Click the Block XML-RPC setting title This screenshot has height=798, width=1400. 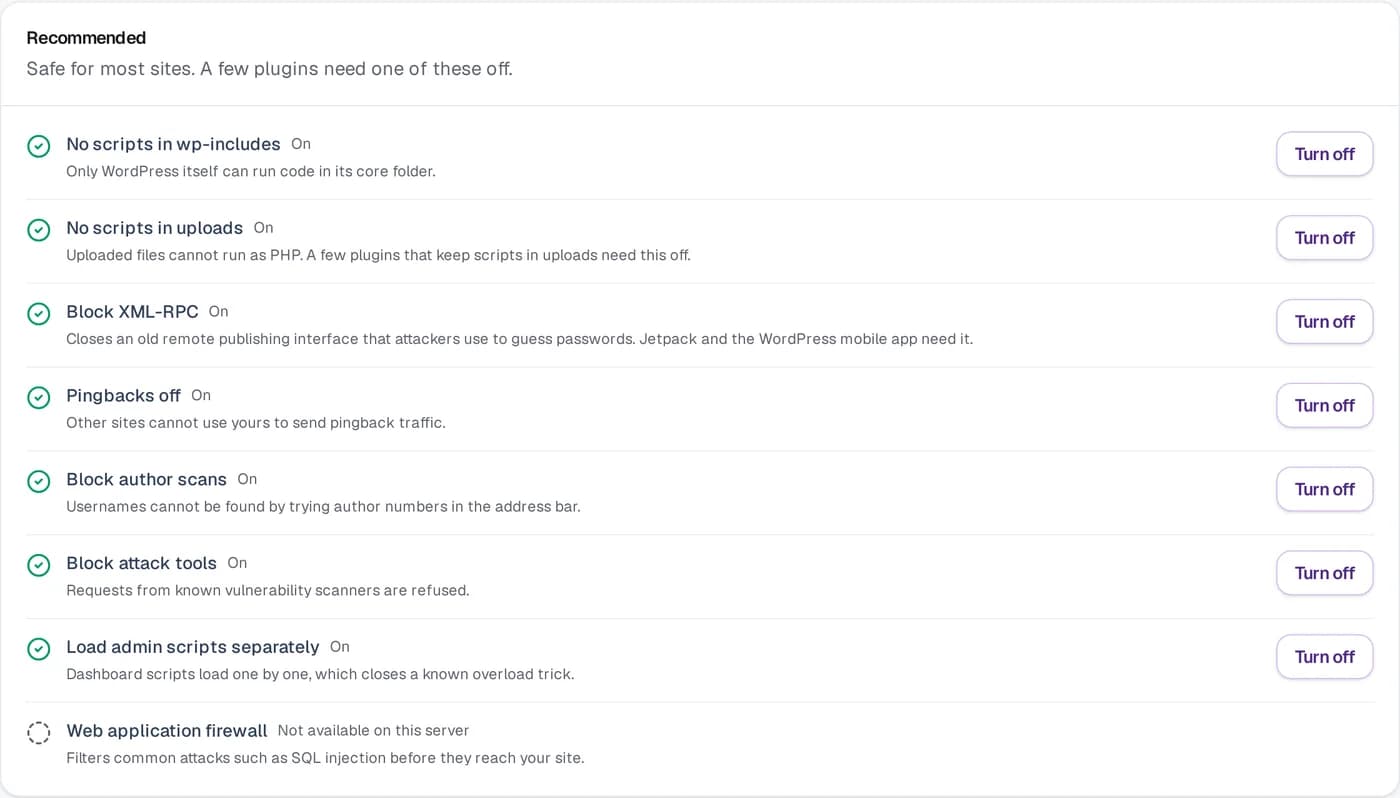(132, 312)
